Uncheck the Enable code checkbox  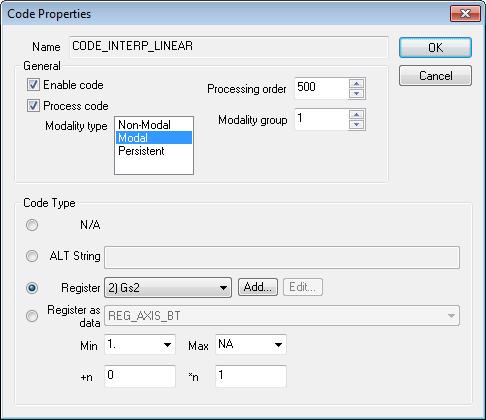coord(33,85)
